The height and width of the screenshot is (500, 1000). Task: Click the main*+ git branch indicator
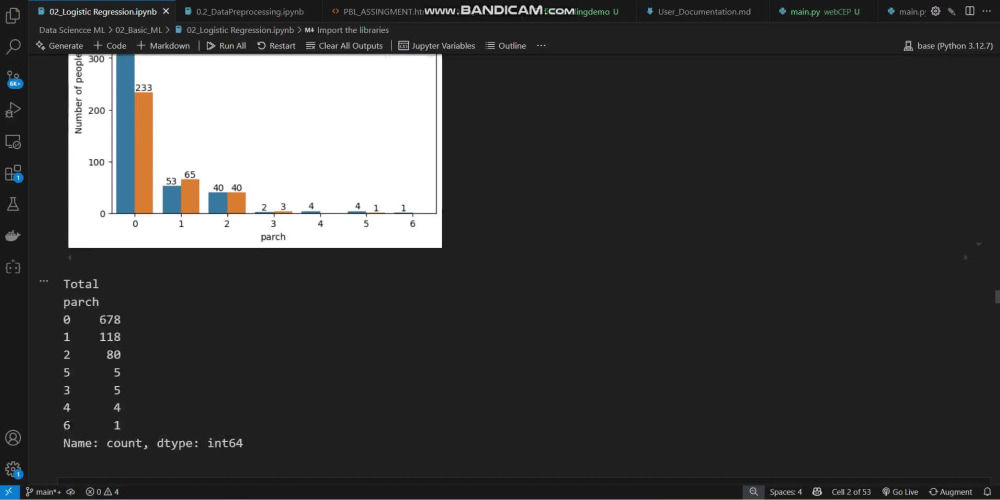point(45,492)
